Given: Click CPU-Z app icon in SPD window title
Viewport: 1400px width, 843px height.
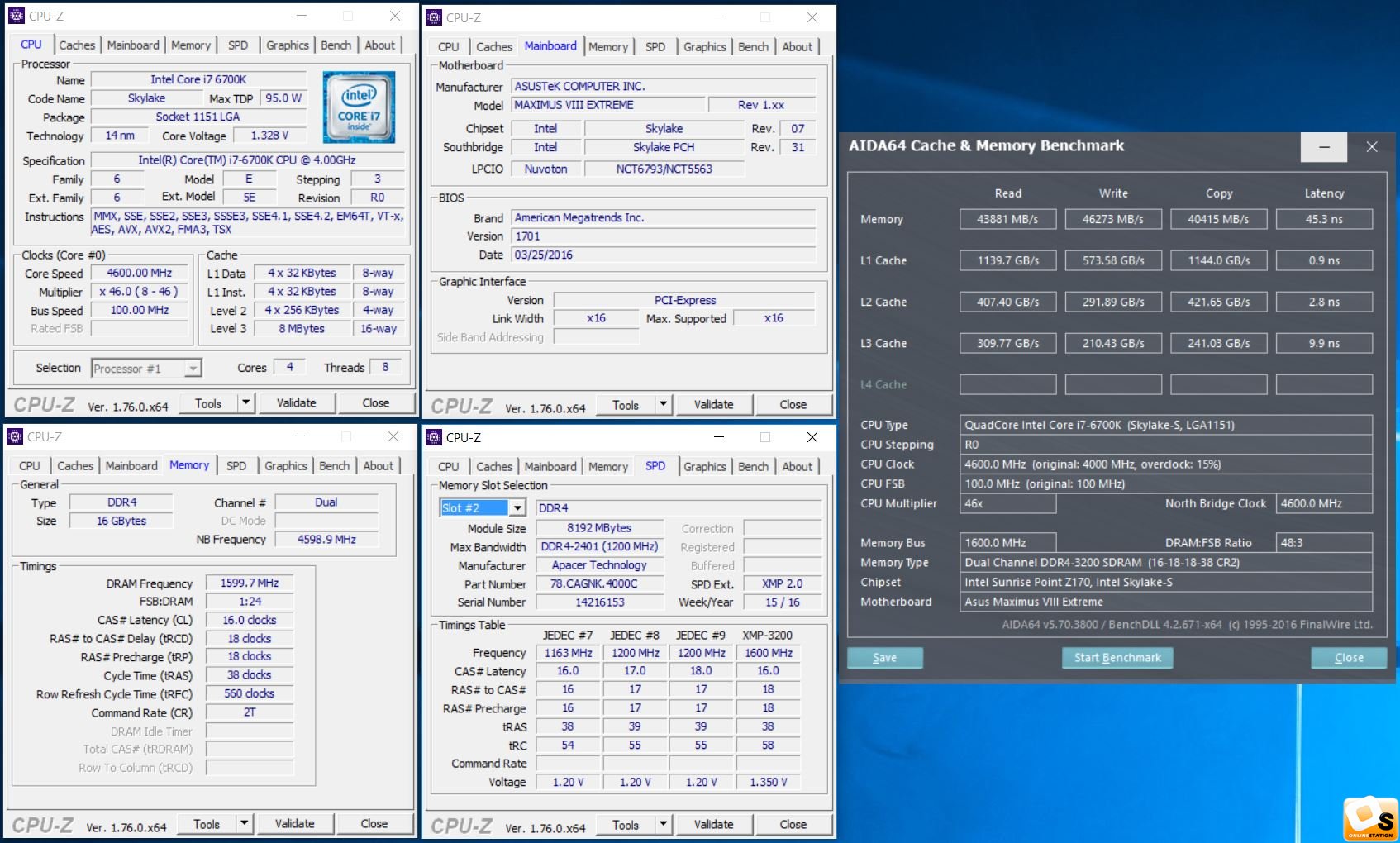Looking at the screenshot, I should click(434, 437).
